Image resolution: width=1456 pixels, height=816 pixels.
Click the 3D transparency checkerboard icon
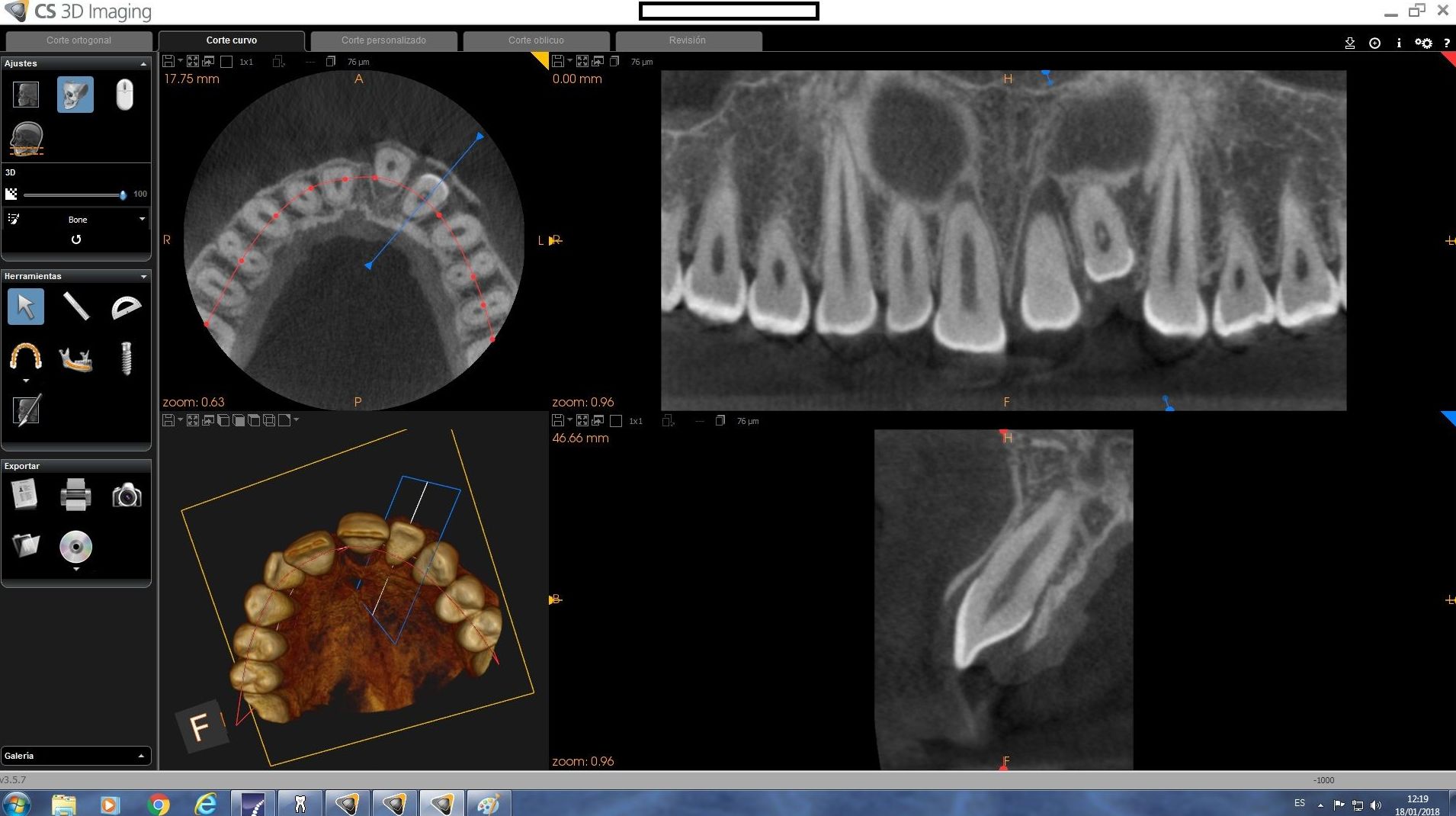pos(11,194)
